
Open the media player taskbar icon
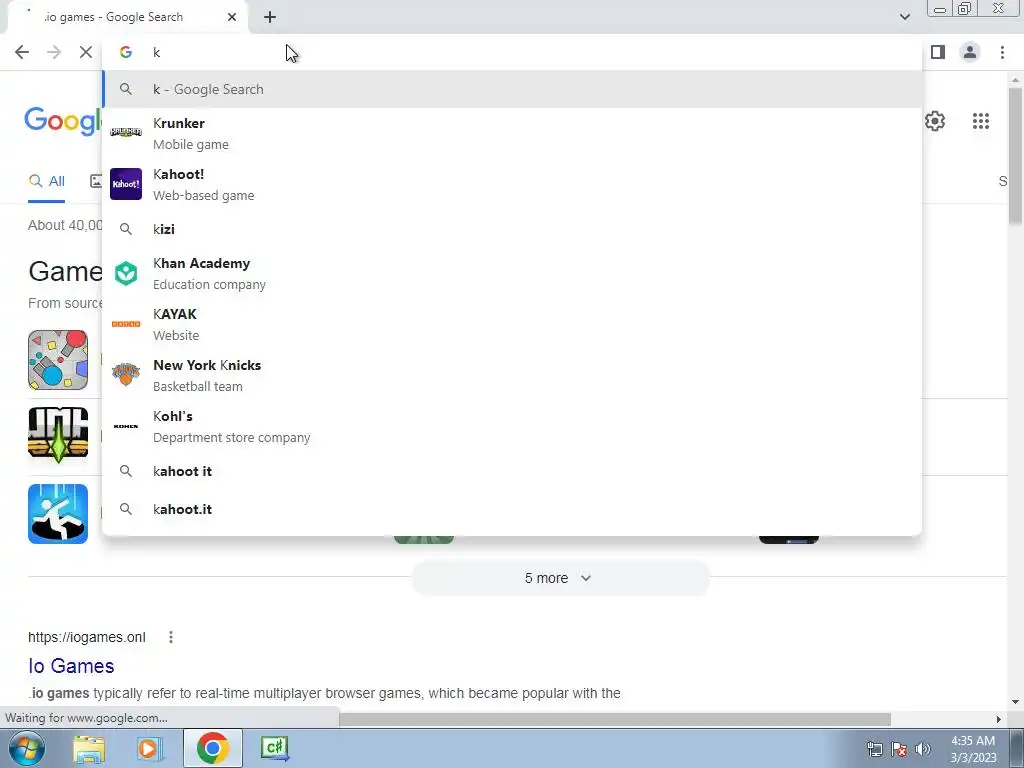pos(148,748)
